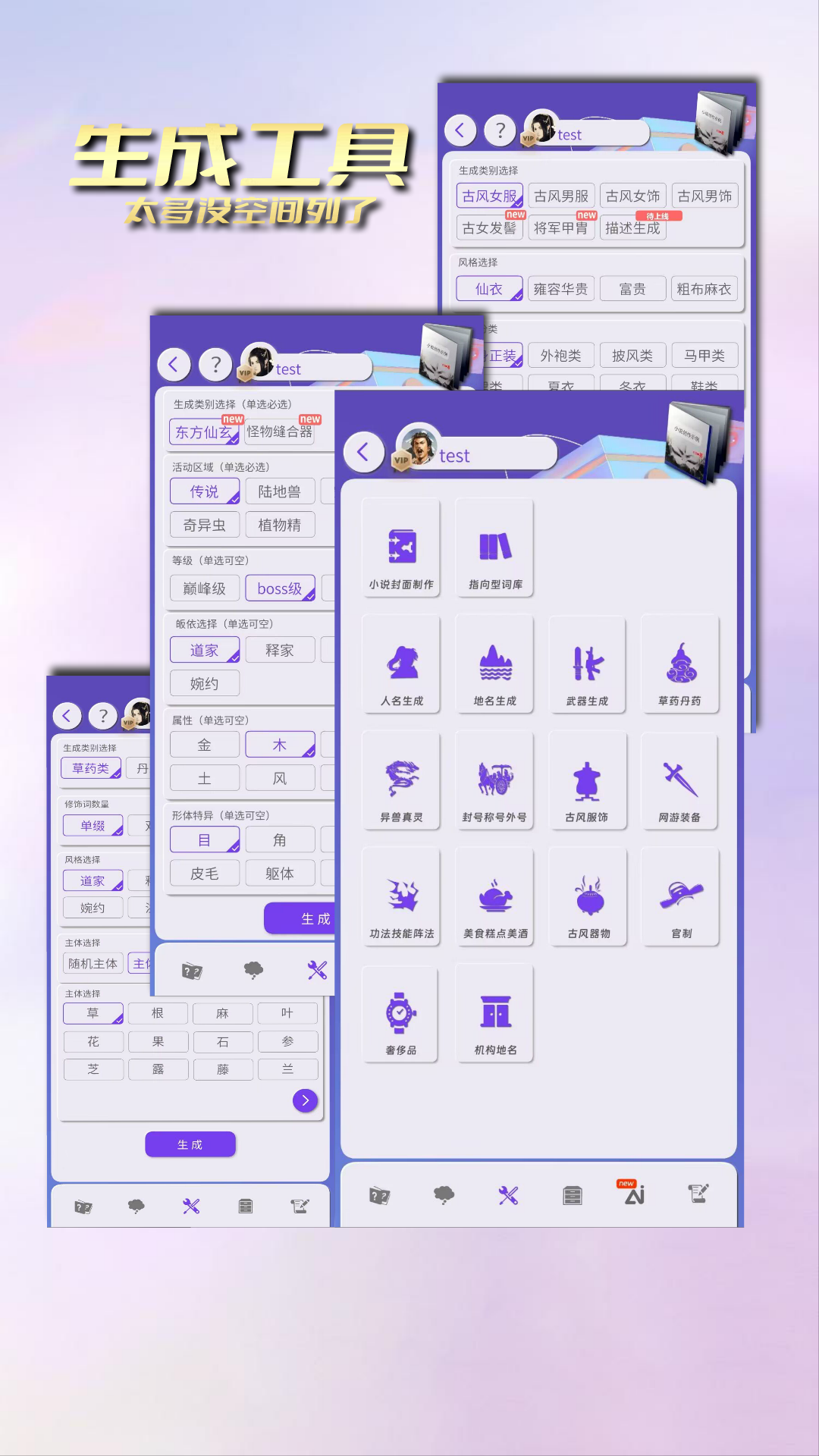
Task: Select 雍容华贵 style option
Action: (x=560, y=289)
